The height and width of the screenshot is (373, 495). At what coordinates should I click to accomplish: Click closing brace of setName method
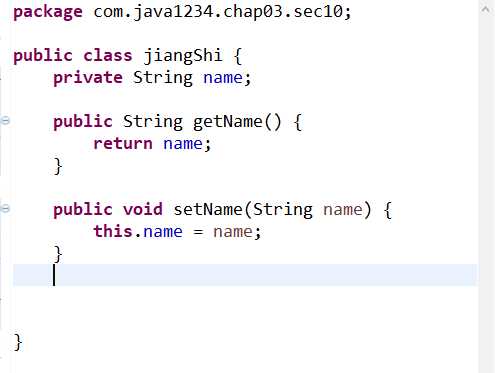pyautogui.click(x=58, y=254)
